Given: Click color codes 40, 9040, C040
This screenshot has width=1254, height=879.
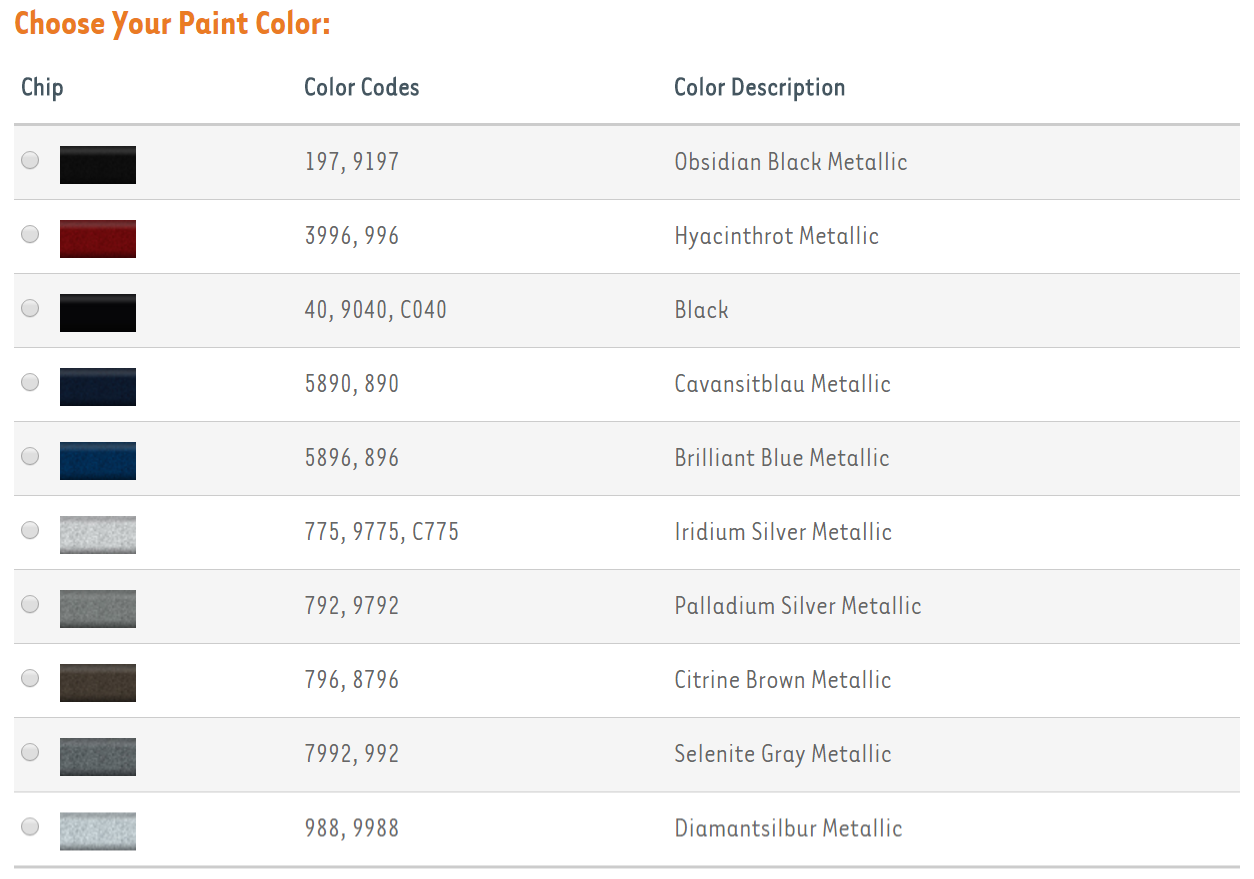Looking at the screenshot, I should click(375, 310).
